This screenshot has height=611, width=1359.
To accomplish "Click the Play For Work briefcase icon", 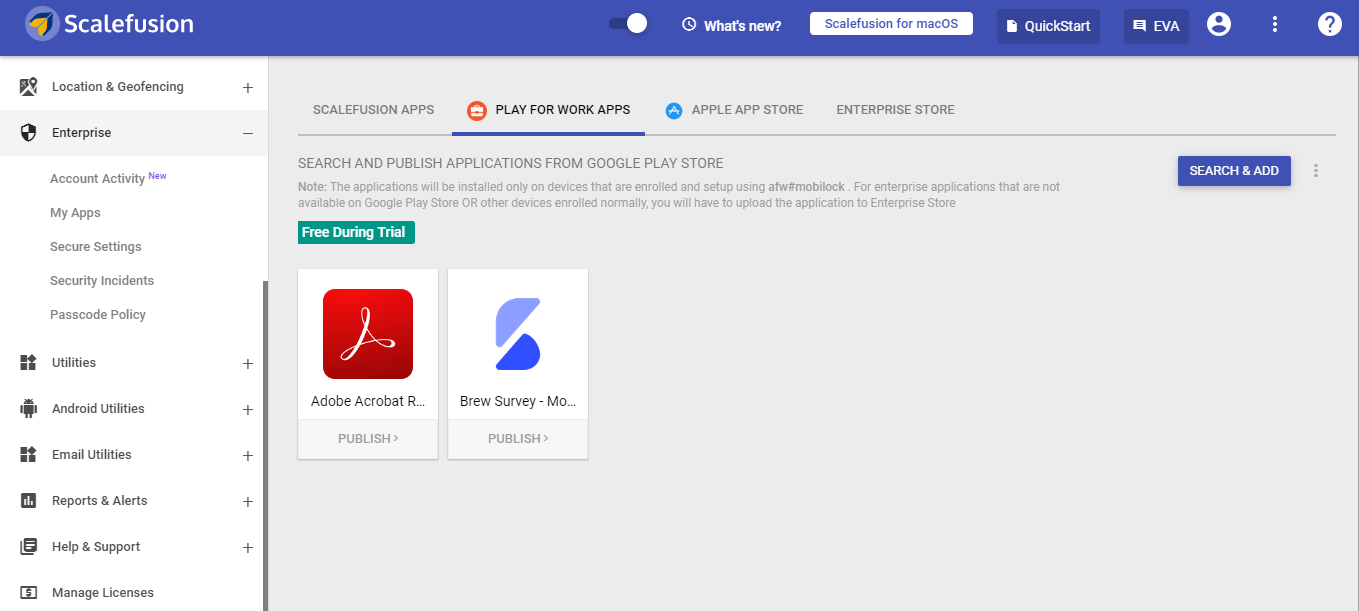I will click(477, 110).
